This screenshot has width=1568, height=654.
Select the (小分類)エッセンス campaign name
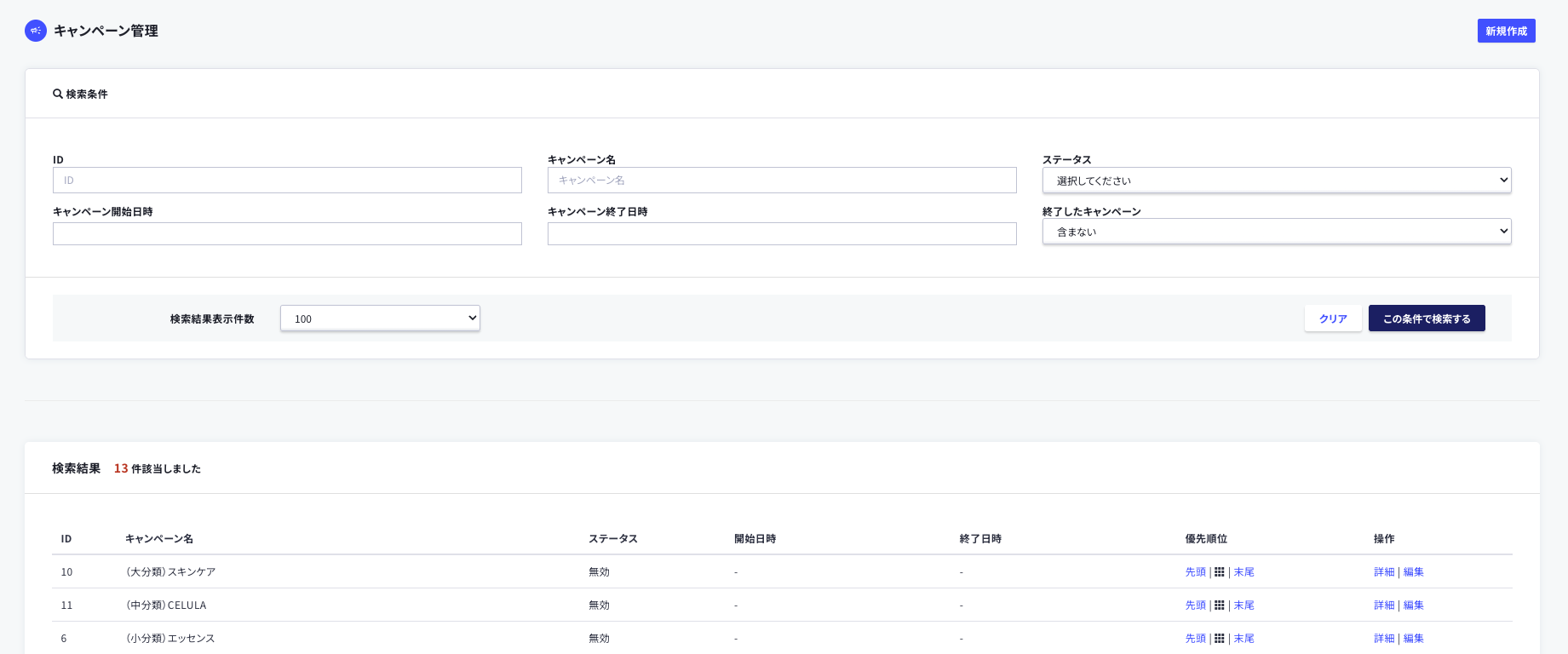170,639
